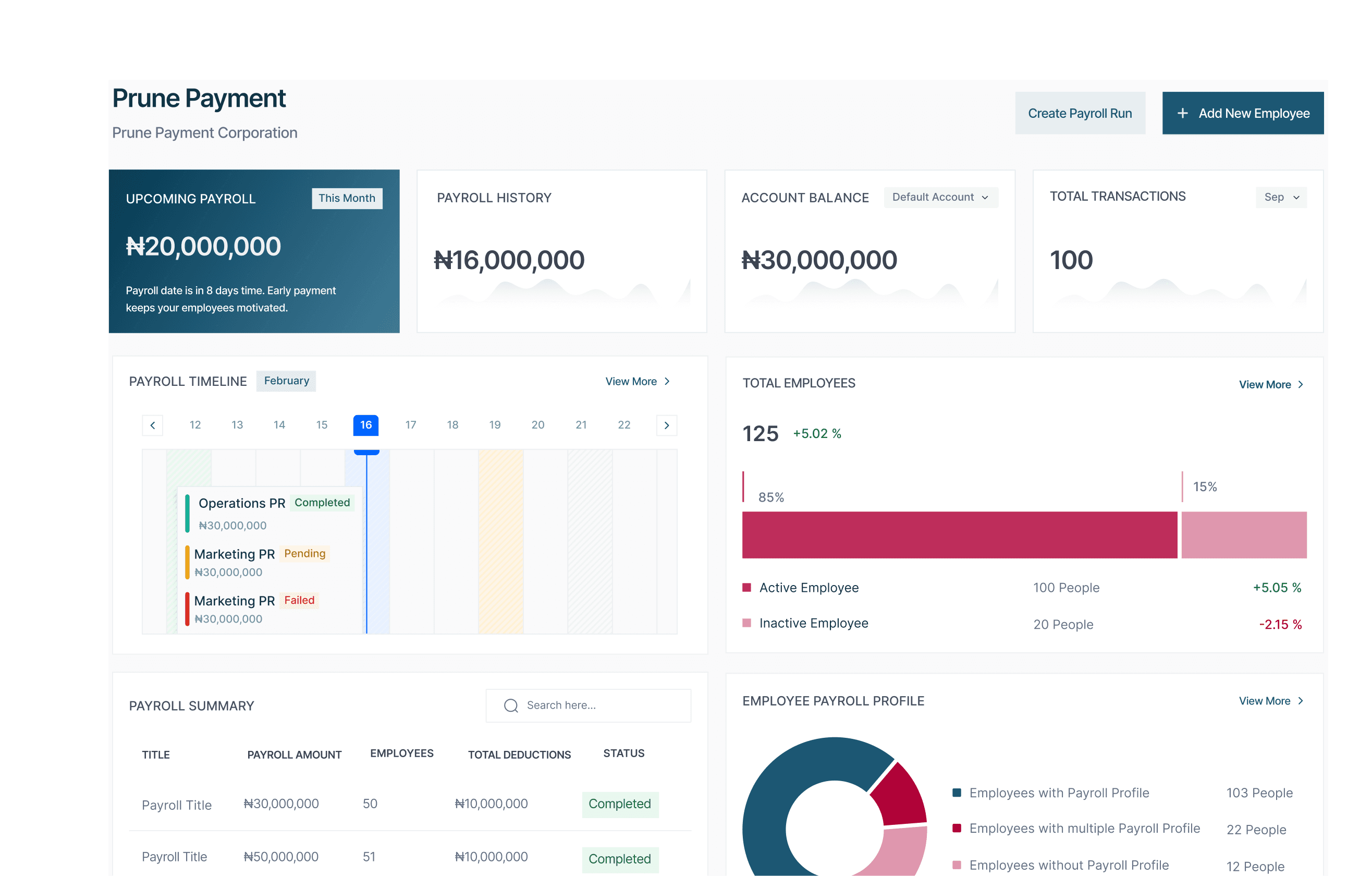This screenshot has width=1372, height=876.
Task: Select the This Month filter tag
Action: 347,198
